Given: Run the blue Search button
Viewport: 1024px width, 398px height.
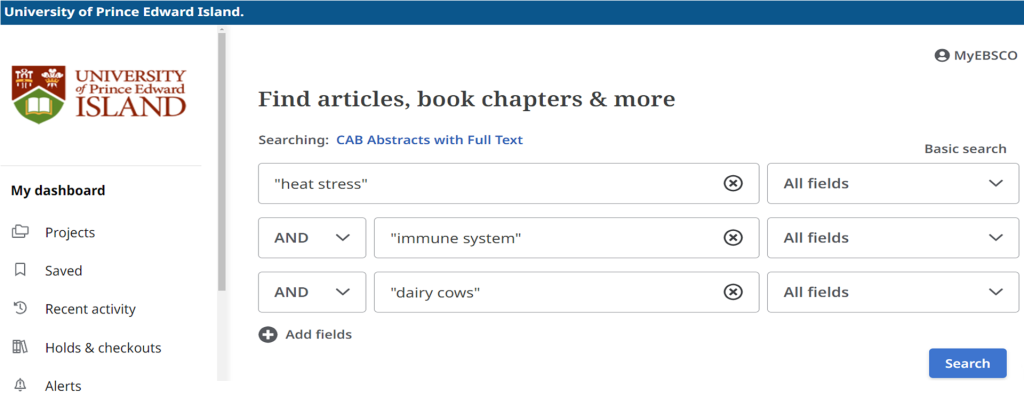Looking at the screenshot, I should [967, 363].
